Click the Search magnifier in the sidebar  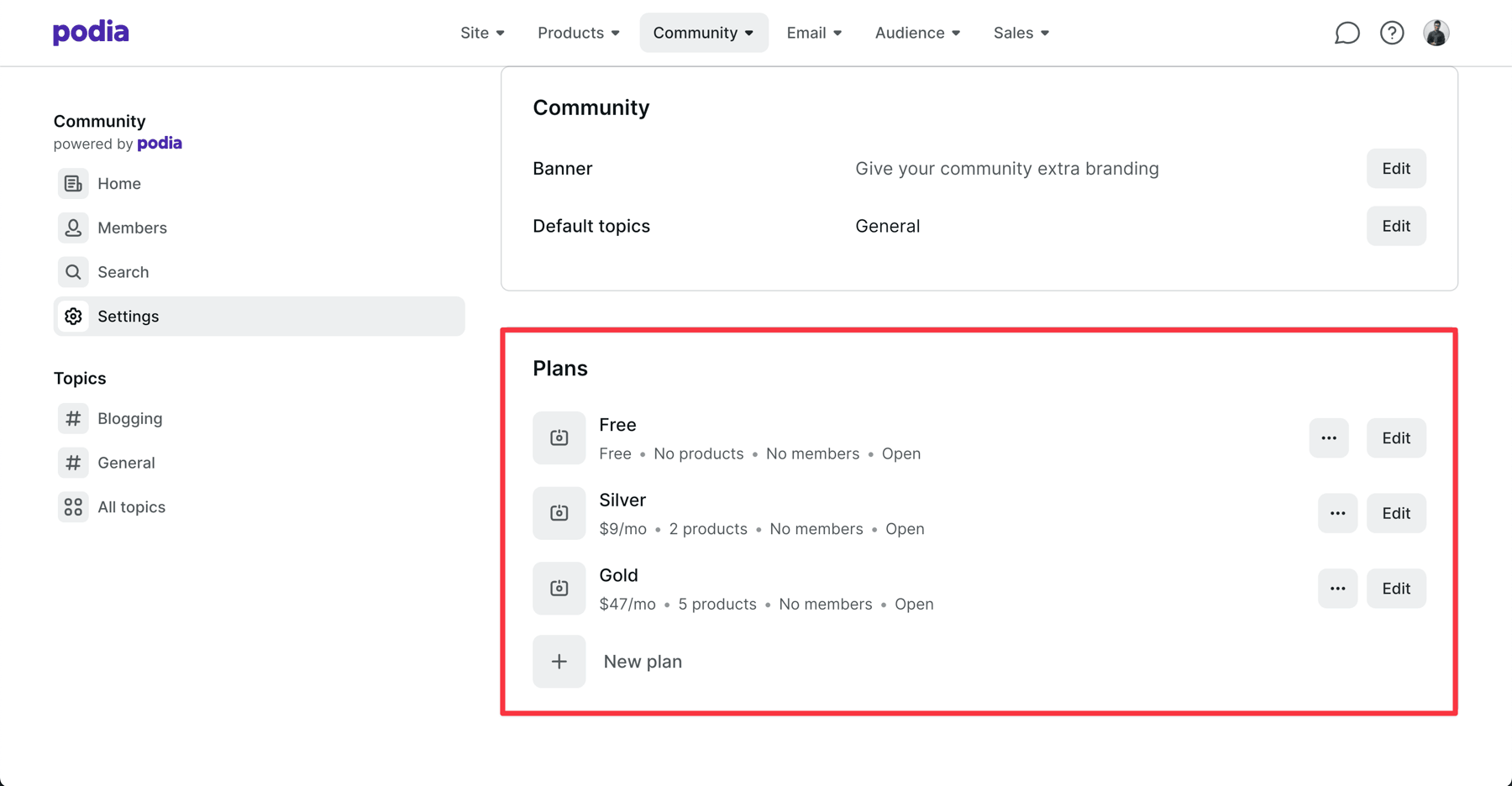(73, 271)
